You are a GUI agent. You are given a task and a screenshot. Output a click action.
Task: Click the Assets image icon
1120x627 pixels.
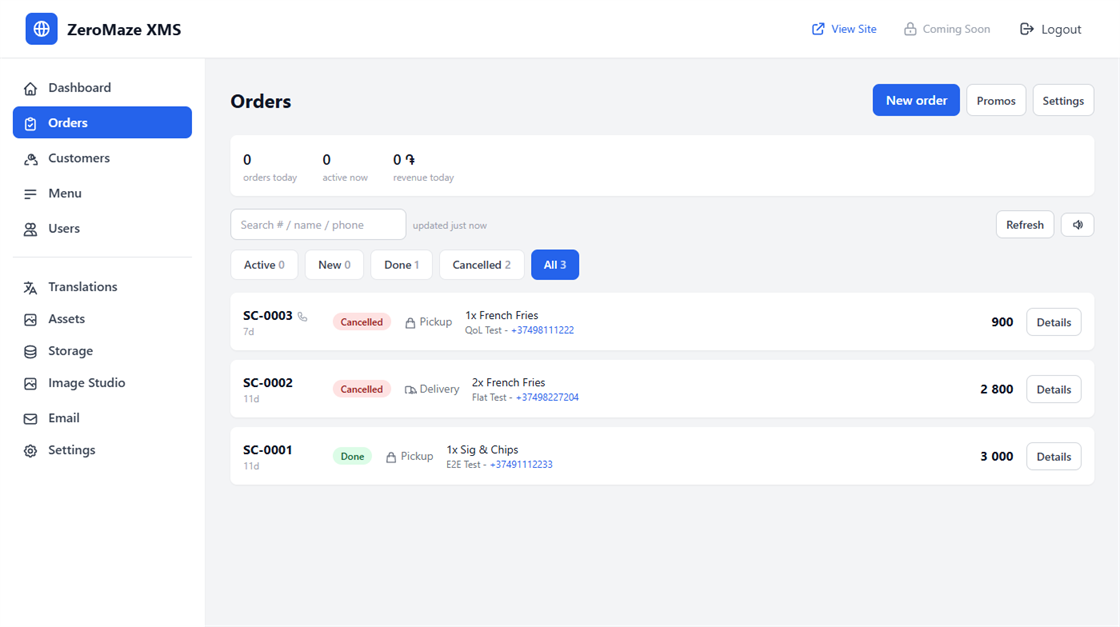click(30, 319)
